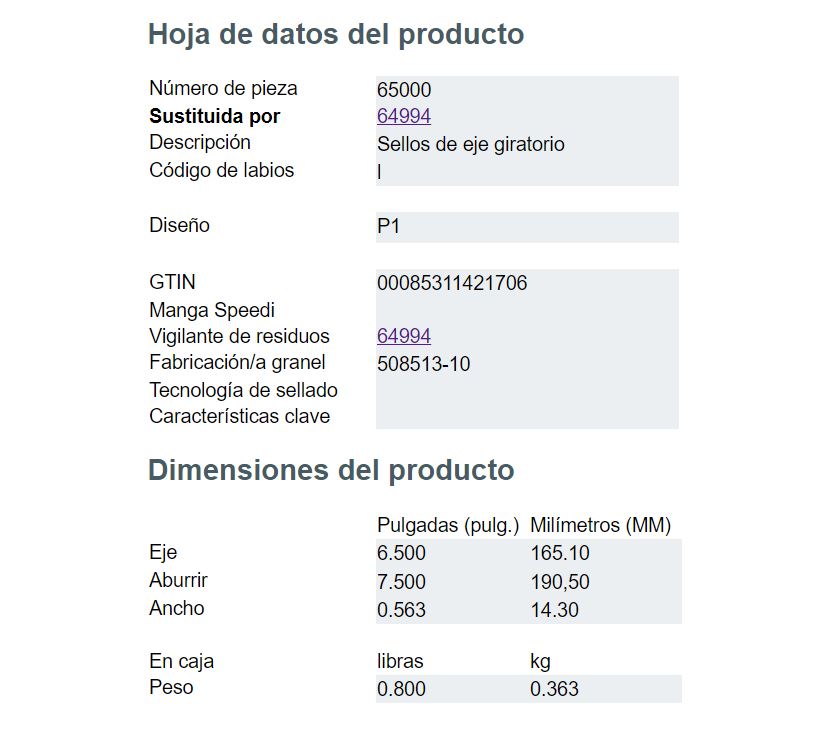Select the Diseño value P1
The image size is (836, 750).
[388, 226]
